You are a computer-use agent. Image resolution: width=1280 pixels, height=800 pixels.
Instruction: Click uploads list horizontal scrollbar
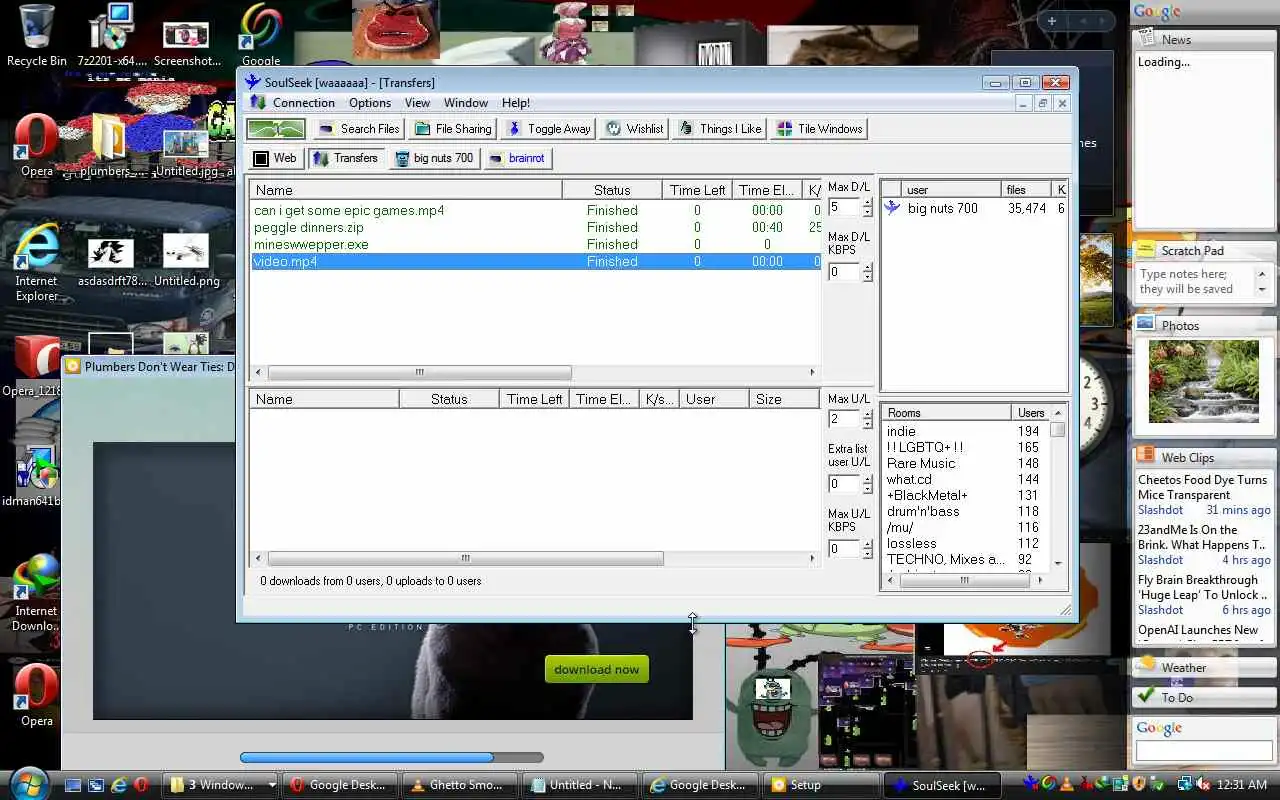pos(465,559)
